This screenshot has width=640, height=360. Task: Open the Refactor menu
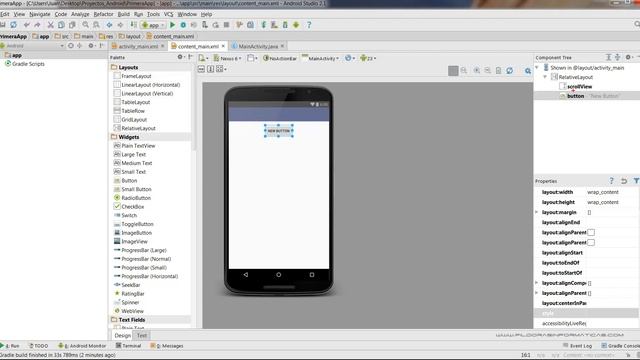tap(103, 14)
